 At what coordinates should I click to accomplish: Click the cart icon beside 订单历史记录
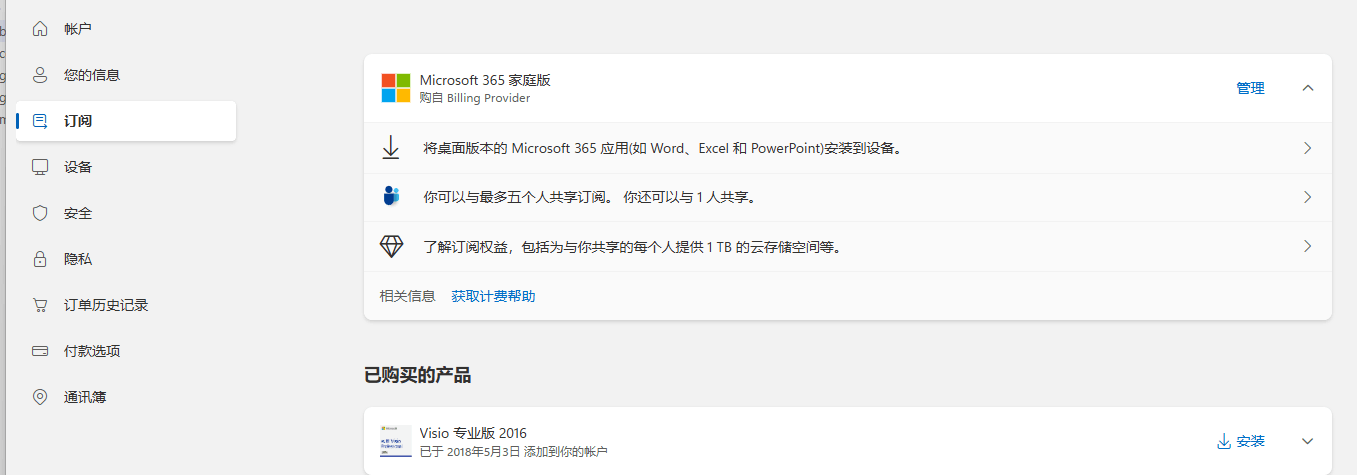[40, 305]
